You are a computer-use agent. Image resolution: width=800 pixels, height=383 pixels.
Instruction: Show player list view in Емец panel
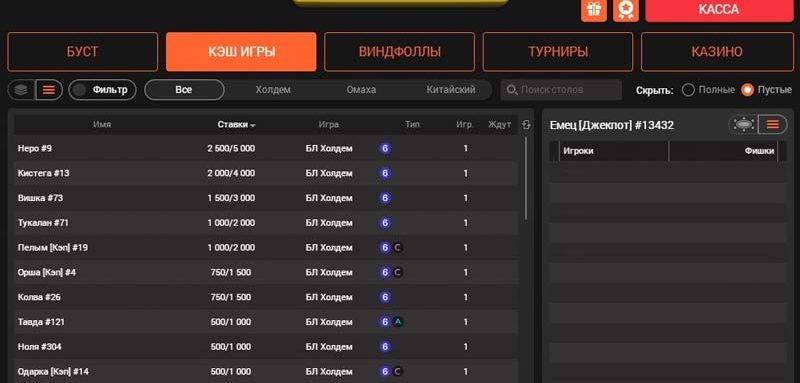772,124
